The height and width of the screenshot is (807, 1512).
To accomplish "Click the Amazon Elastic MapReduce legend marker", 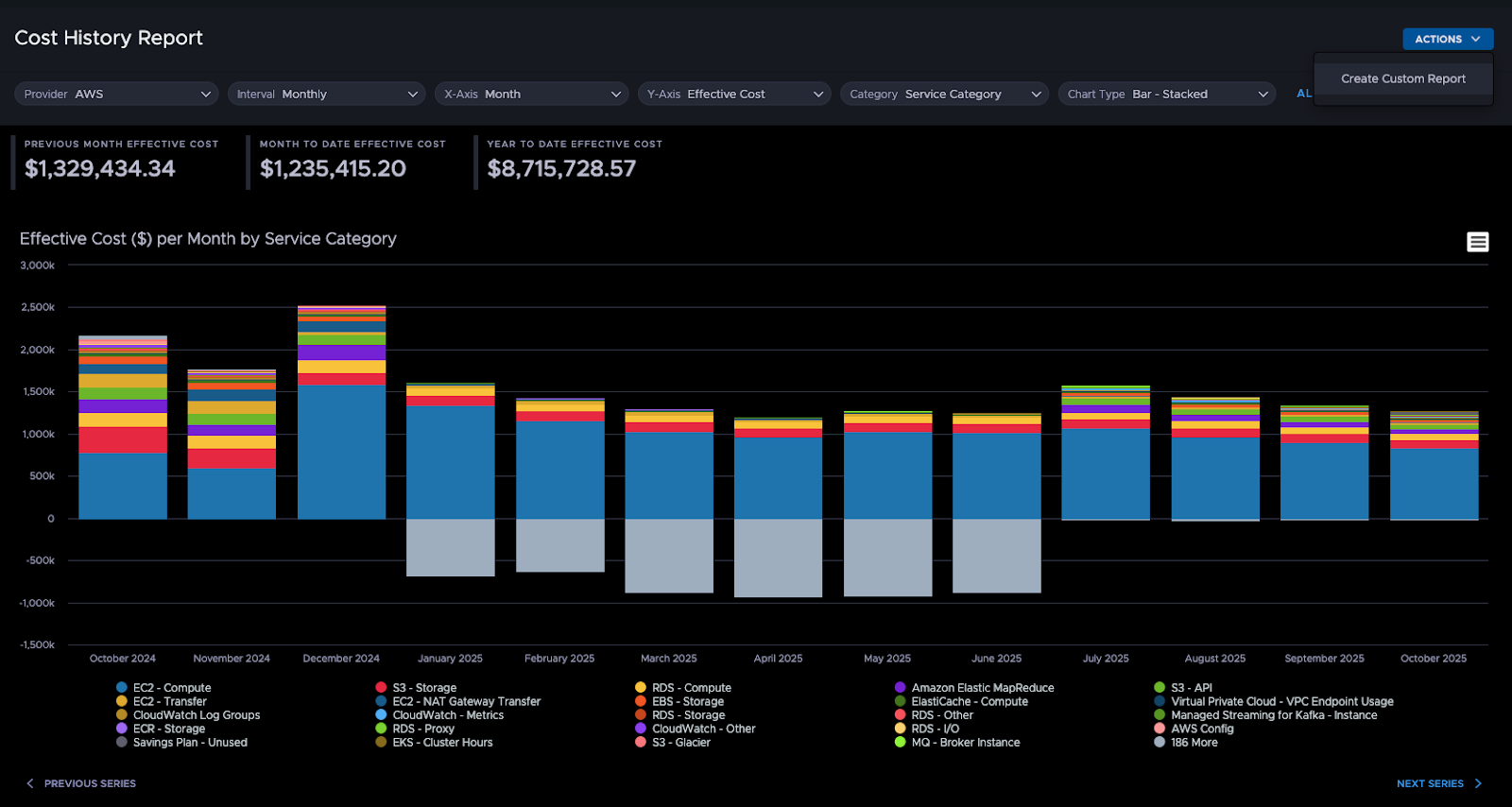I will [x=901, y=688].
